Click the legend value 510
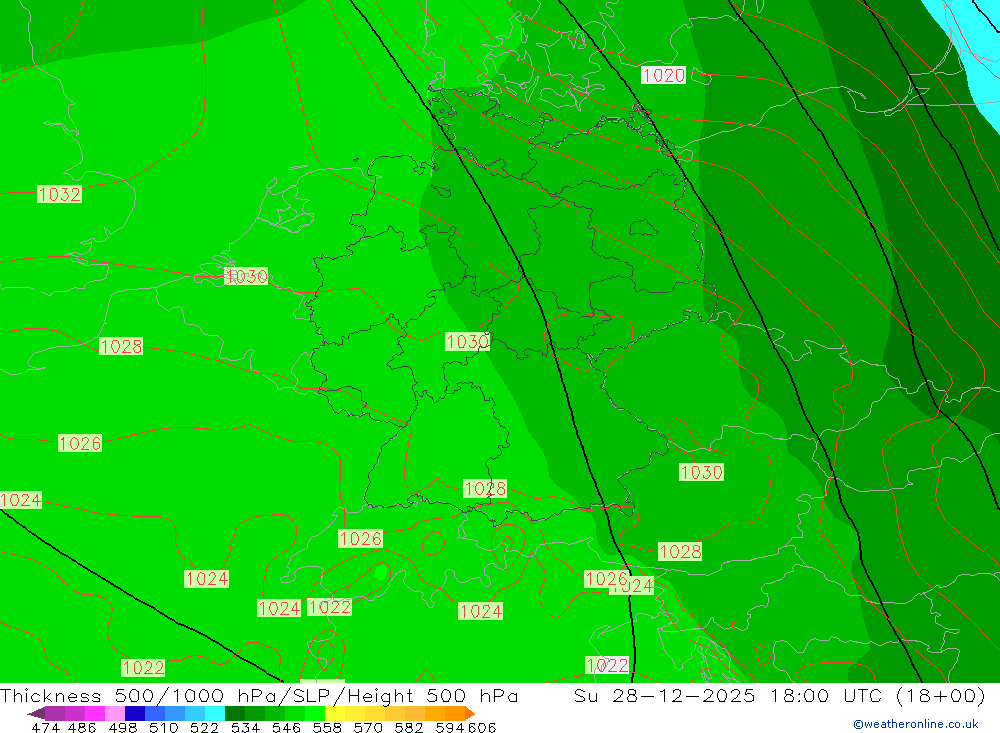The image size is (1000, 733). coord(164,728)
